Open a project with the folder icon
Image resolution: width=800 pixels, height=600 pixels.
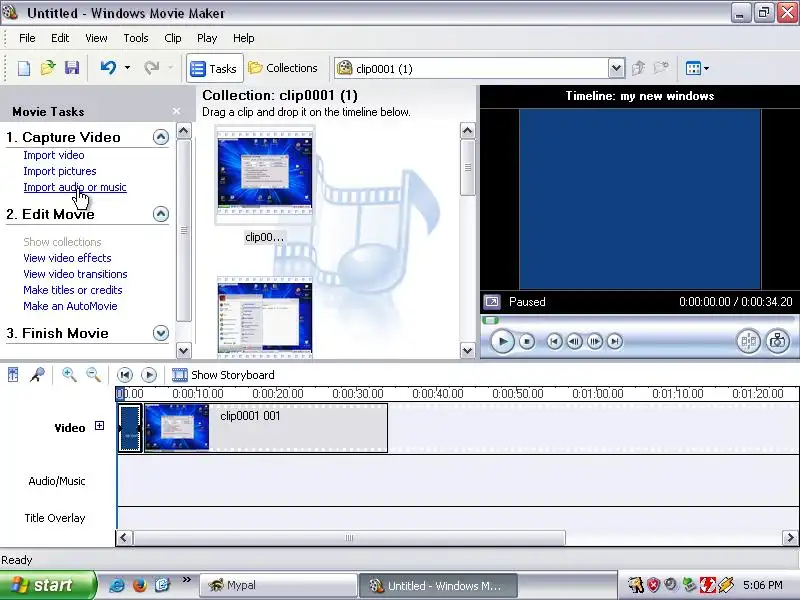pyautogui.click(x=48, y=68)
